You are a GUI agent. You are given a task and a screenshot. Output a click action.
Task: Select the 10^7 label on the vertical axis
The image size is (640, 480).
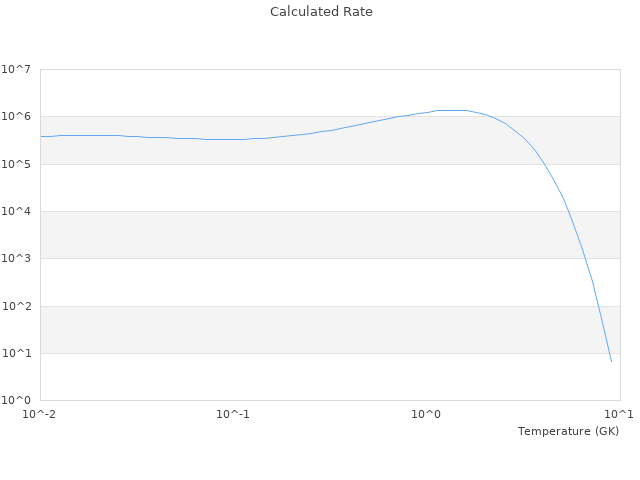tap(16, 69)
